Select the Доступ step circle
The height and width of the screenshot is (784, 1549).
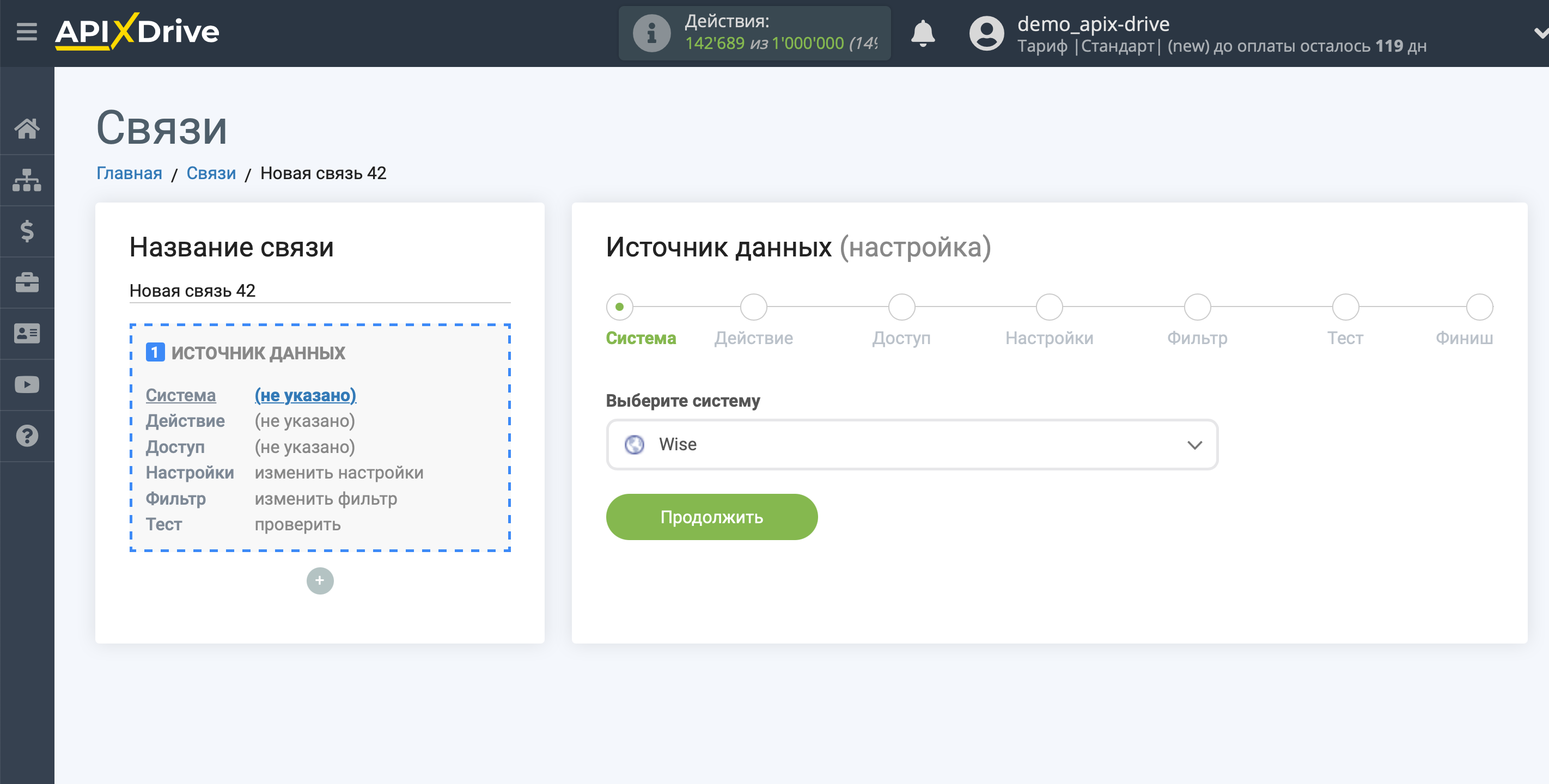[x=901, y=307]
